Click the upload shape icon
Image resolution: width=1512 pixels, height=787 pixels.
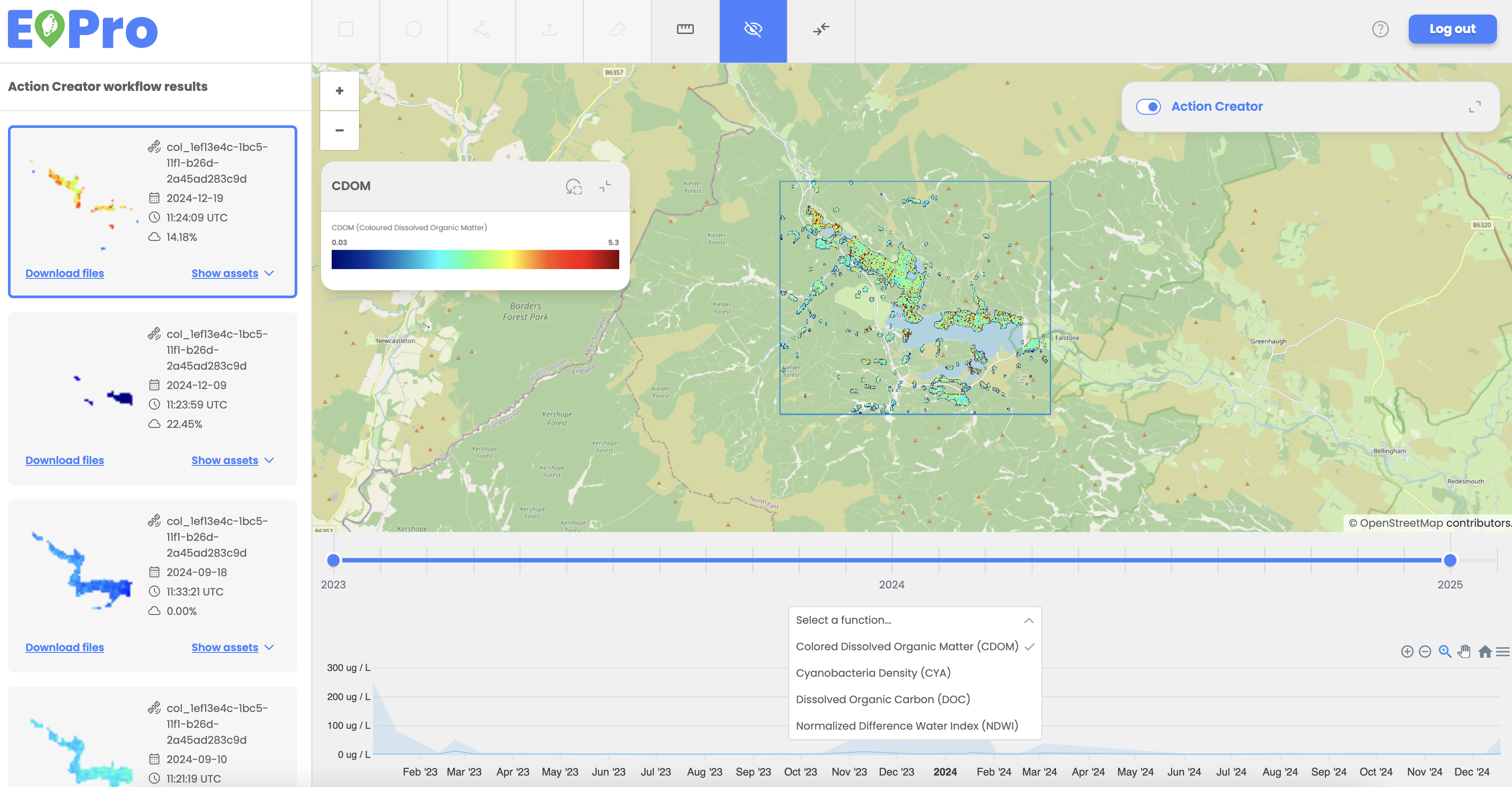[550, 30]
